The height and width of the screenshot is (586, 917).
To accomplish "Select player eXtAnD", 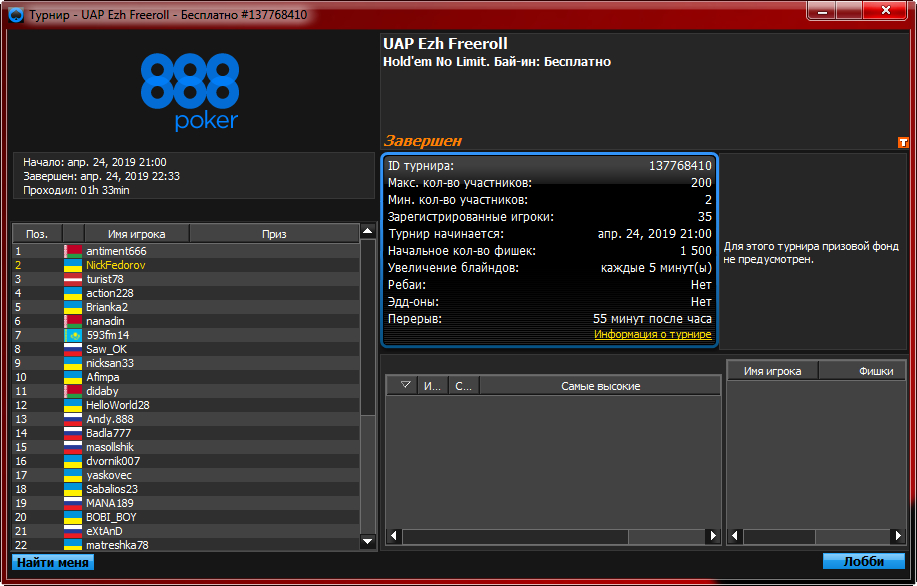I will pos(186,532).
